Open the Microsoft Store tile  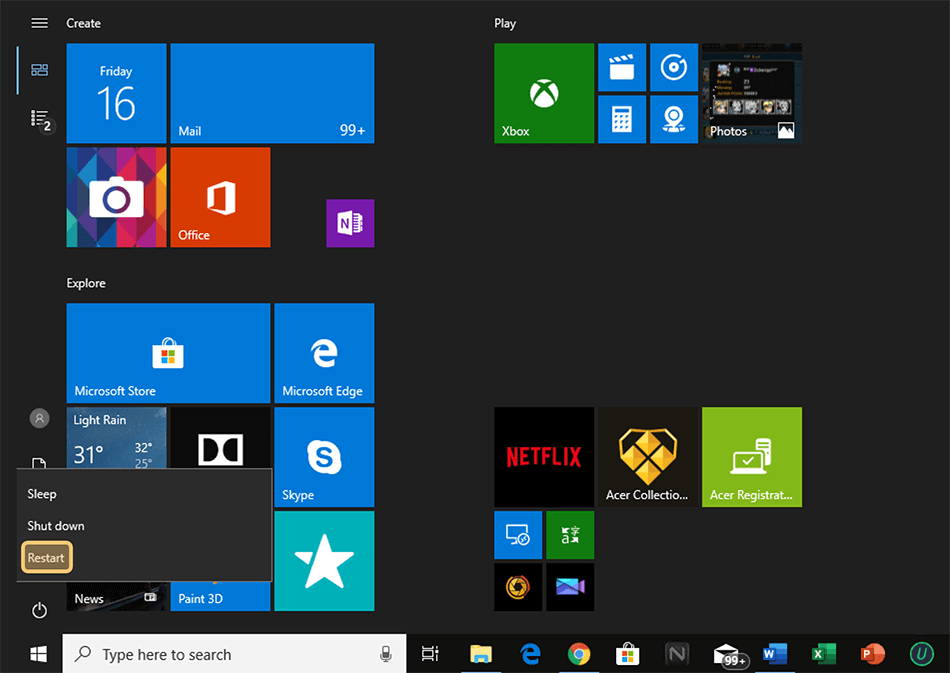[168, 353]
